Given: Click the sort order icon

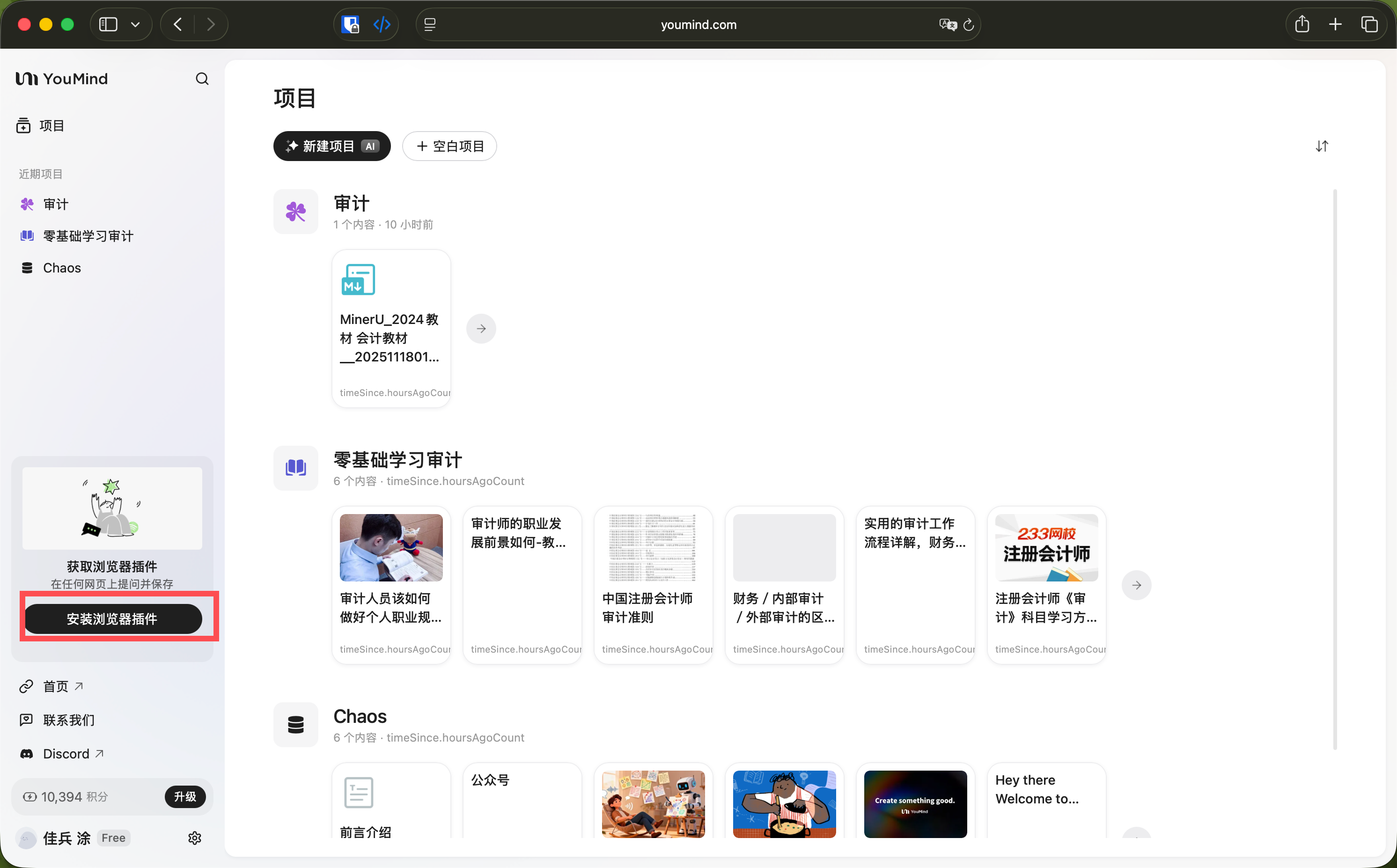Looking at the screenshot, I should tap(1322, 146).
